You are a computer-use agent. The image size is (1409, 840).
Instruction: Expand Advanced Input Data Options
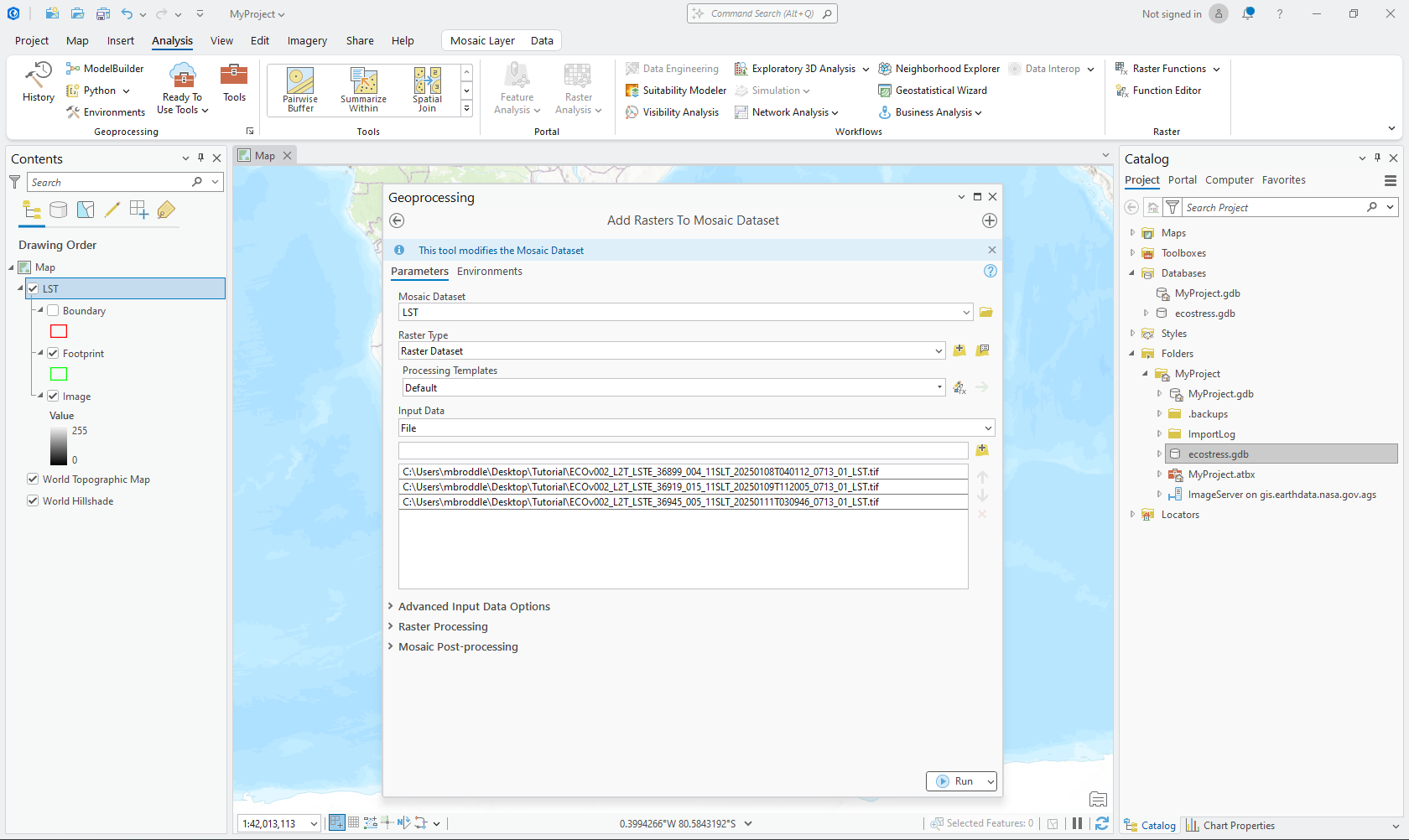tap(474, 607)
